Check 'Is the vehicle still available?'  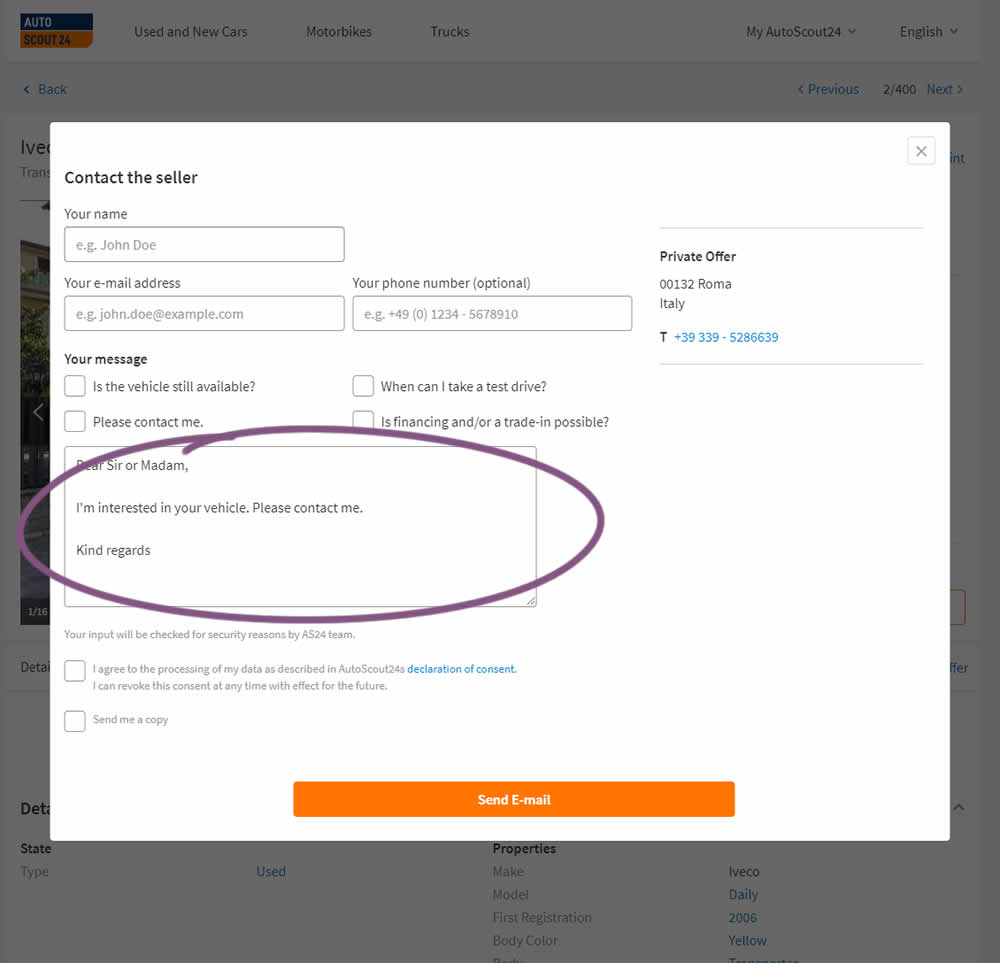pyautogui.click(x=75, y=386)
